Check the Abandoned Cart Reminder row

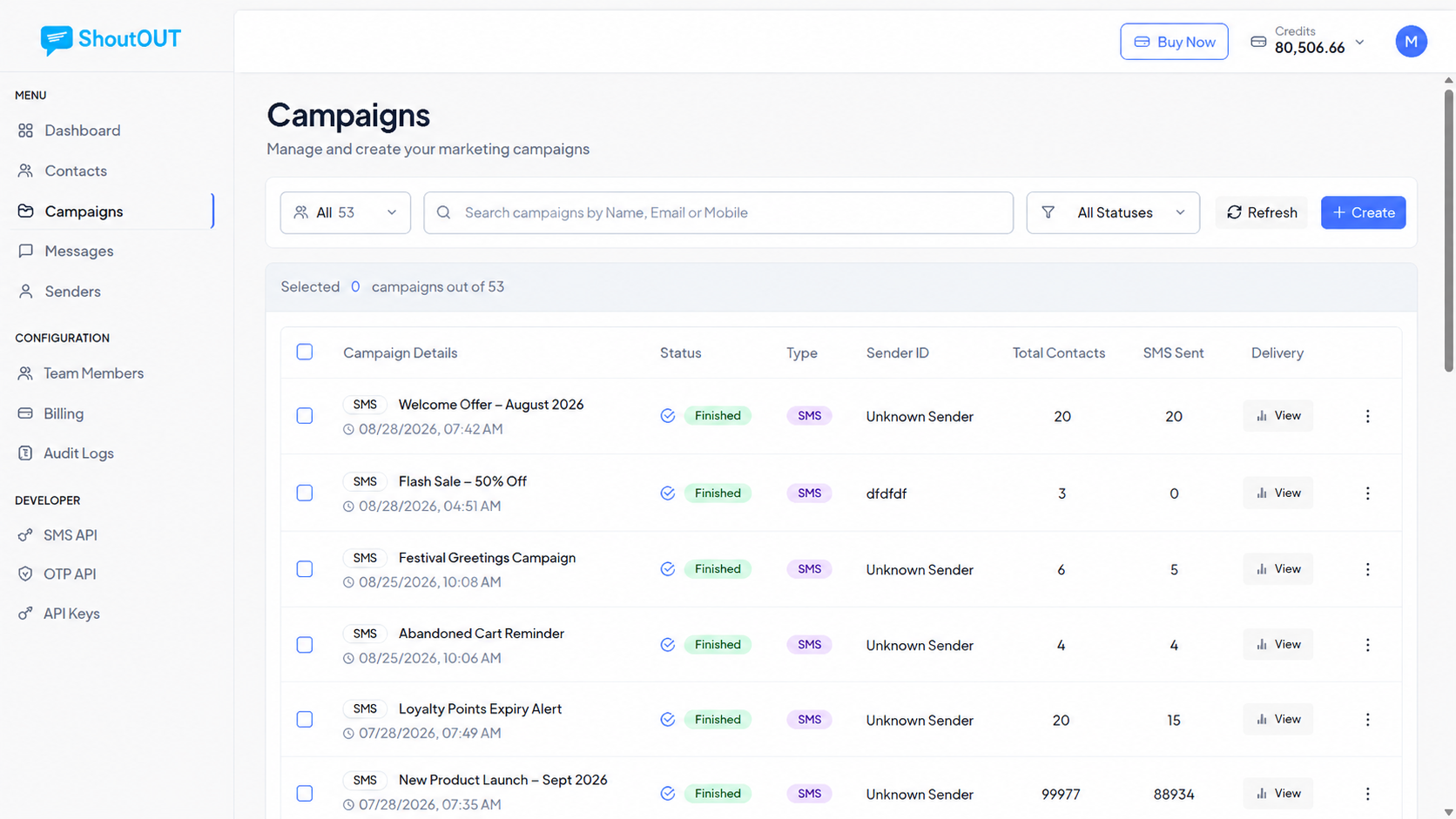[x=305, y=645]
